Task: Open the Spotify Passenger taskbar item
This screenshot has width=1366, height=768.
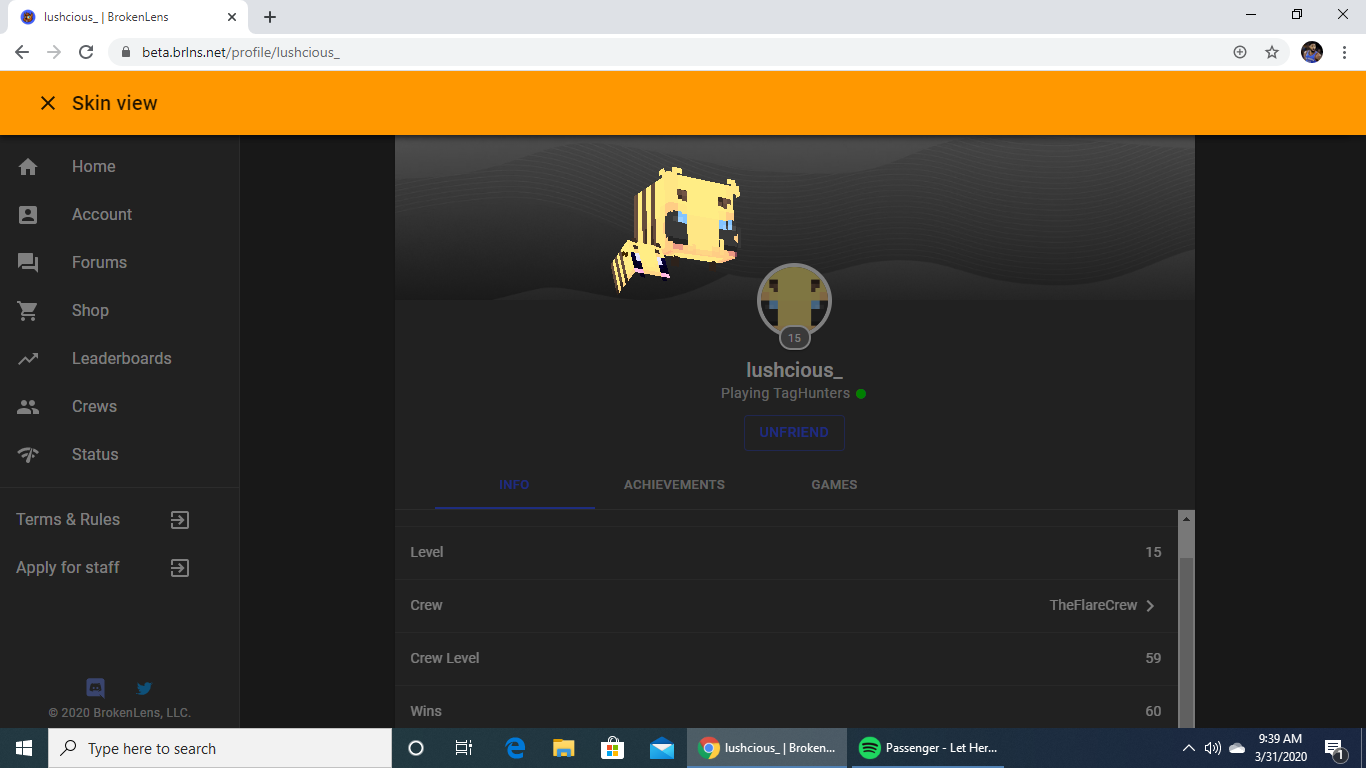Action: (929, 748)
